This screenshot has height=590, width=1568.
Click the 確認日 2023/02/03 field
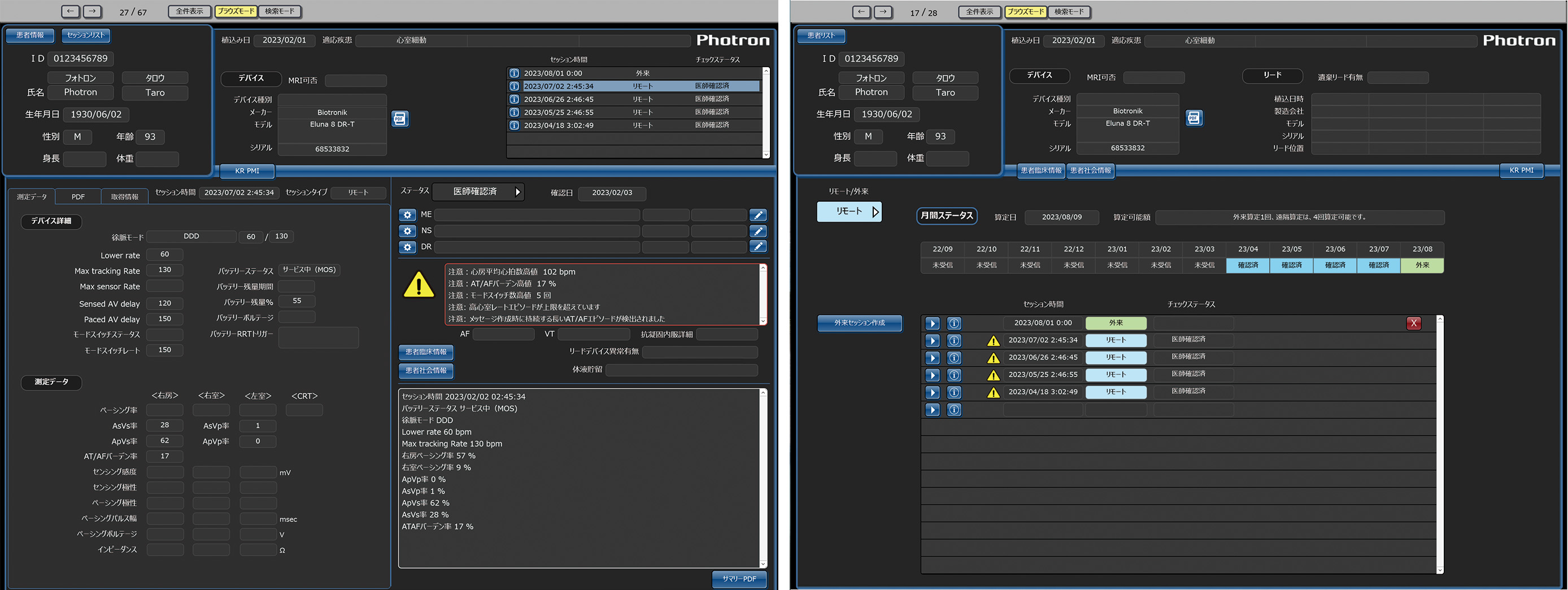pyautogui.click(x=612, y=193)
